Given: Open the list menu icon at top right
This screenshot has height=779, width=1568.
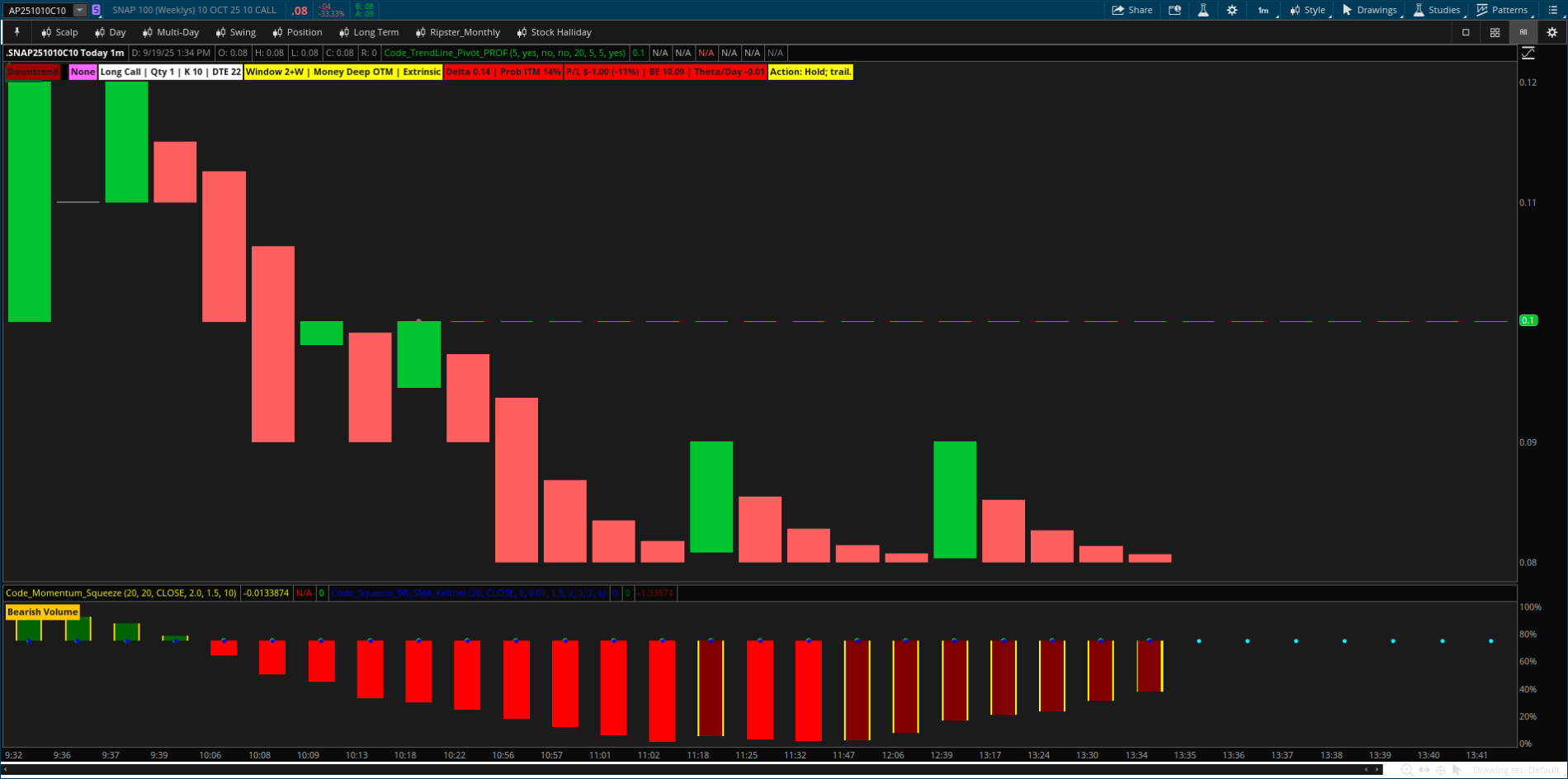Looking at the screenshot, I should pos(1552,10).
